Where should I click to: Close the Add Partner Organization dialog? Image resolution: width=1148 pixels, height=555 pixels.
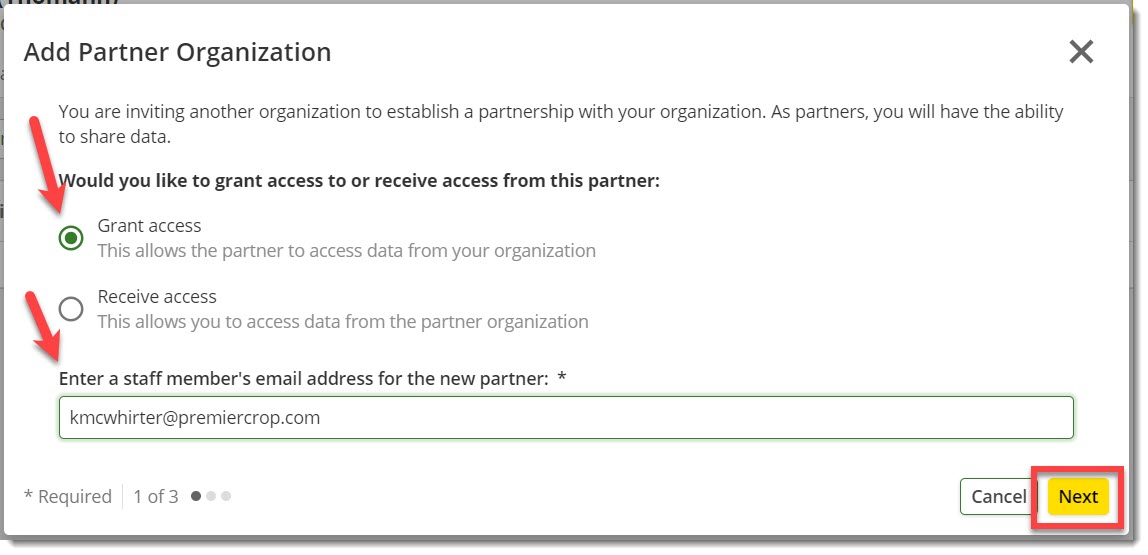pyautogui.click(x=1081, y=52)
